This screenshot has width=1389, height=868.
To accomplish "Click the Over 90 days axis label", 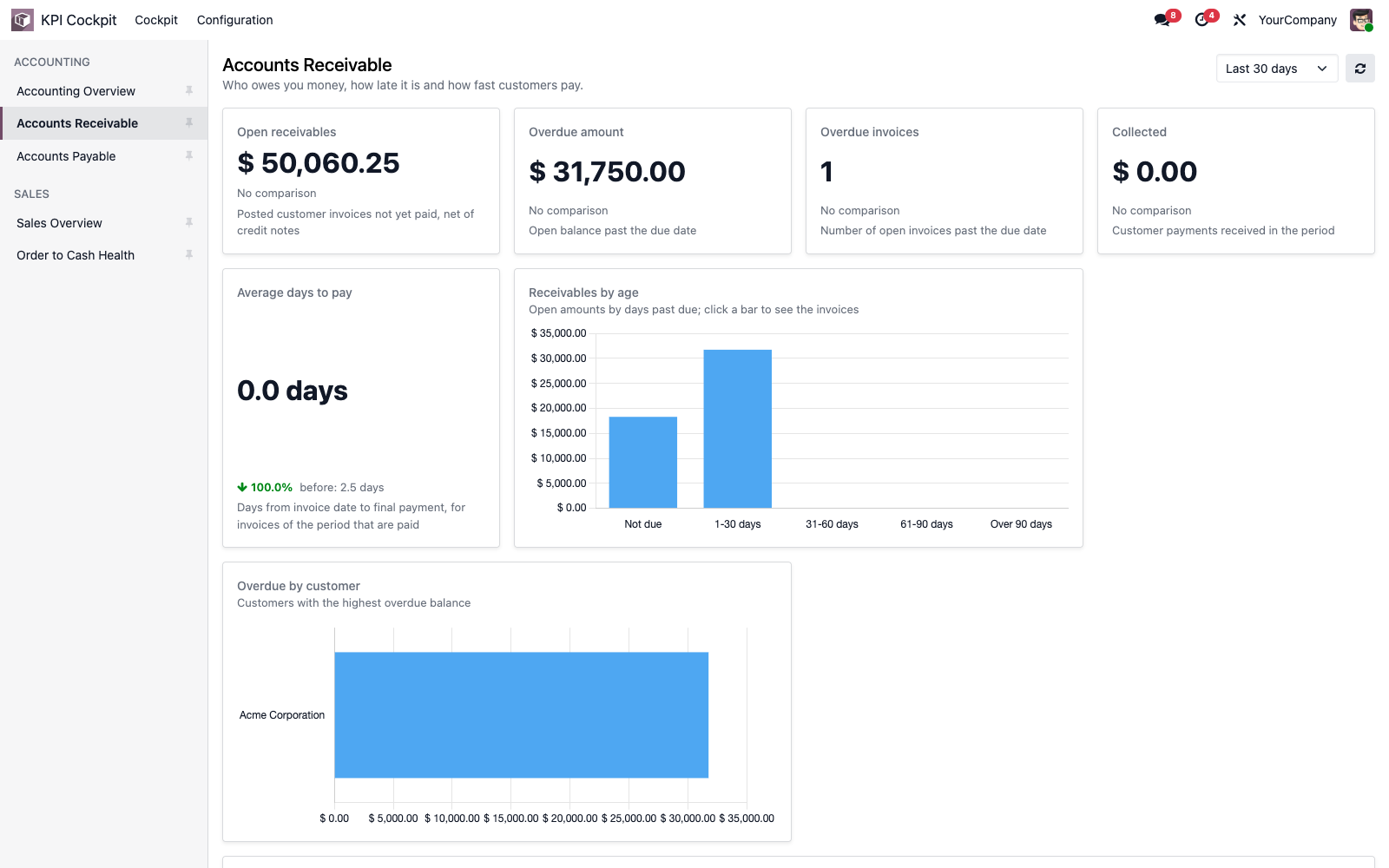I will tap(1021, 524).
